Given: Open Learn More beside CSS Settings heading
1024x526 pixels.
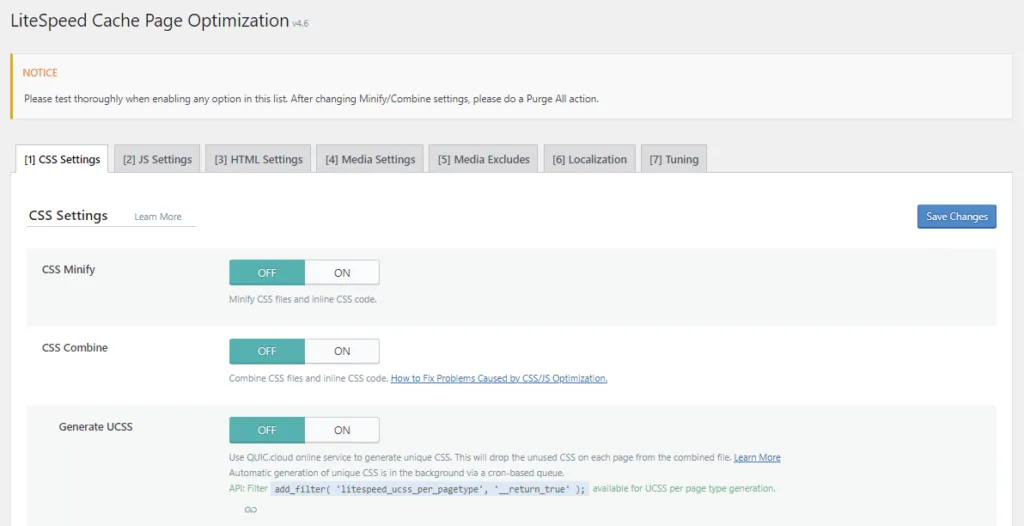Looking at the screenshot, I should coord(158,217).
